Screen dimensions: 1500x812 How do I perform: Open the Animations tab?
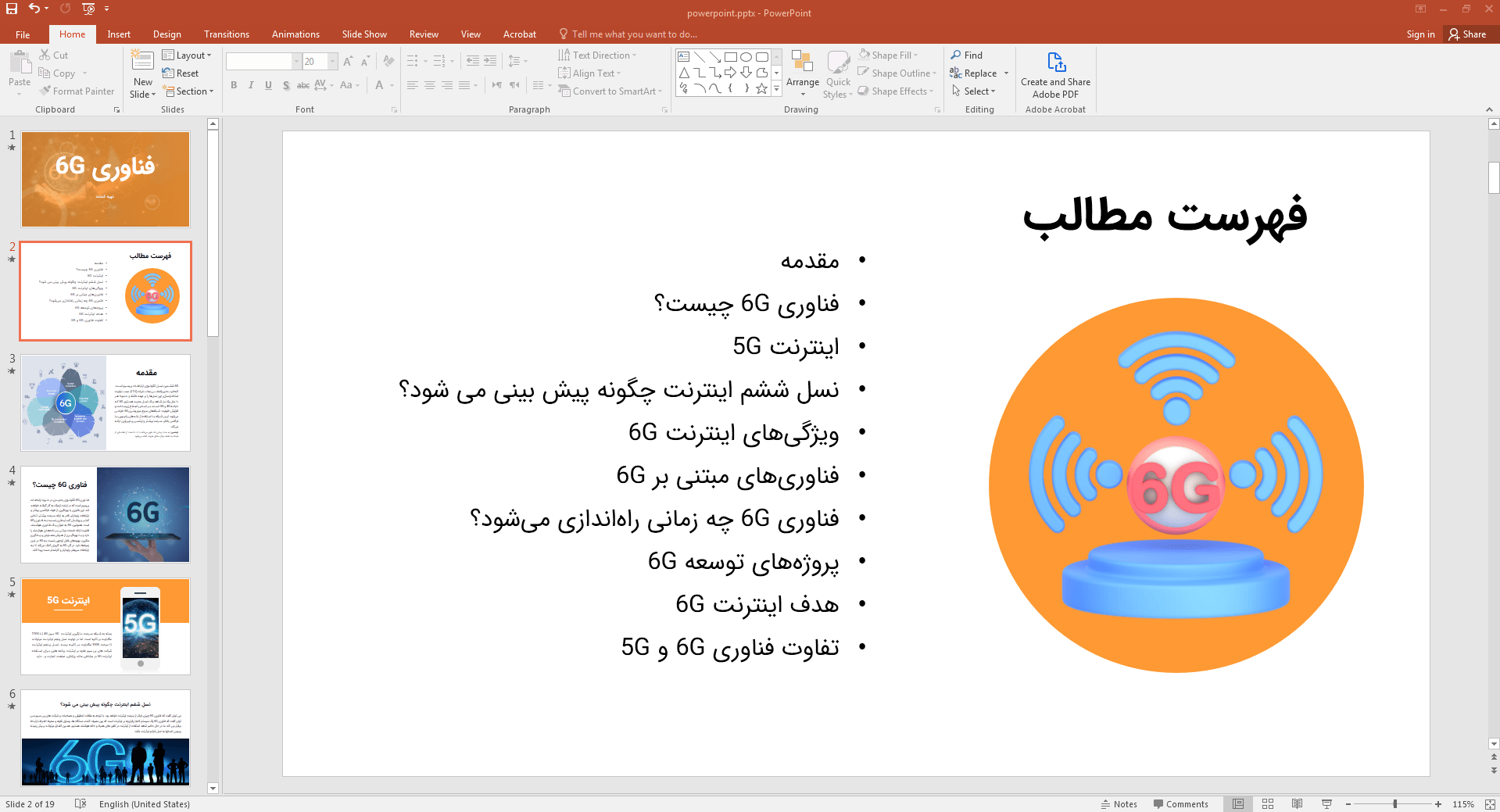click(x=295, y=34)
